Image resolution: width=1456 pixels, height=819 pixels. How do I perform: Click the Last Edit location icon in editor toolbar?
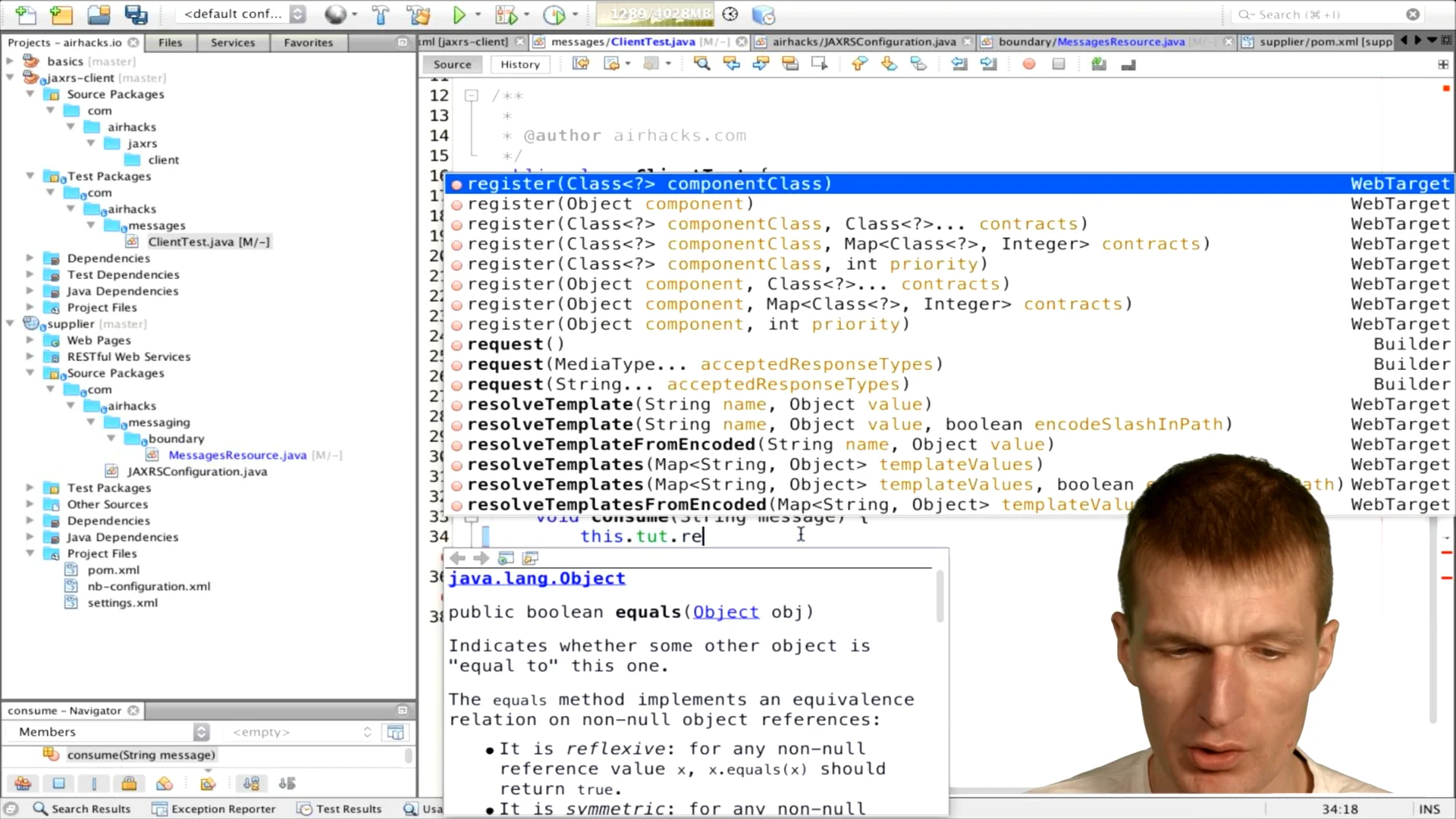(x=581, y=64)
